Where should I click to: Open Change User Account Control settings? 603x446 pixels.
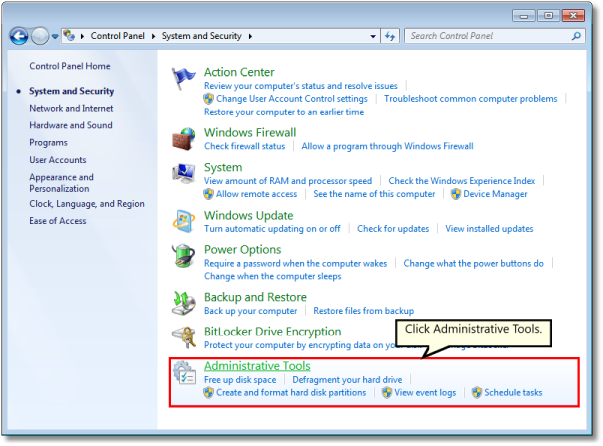pyautogui.click(x=292, y=99)
